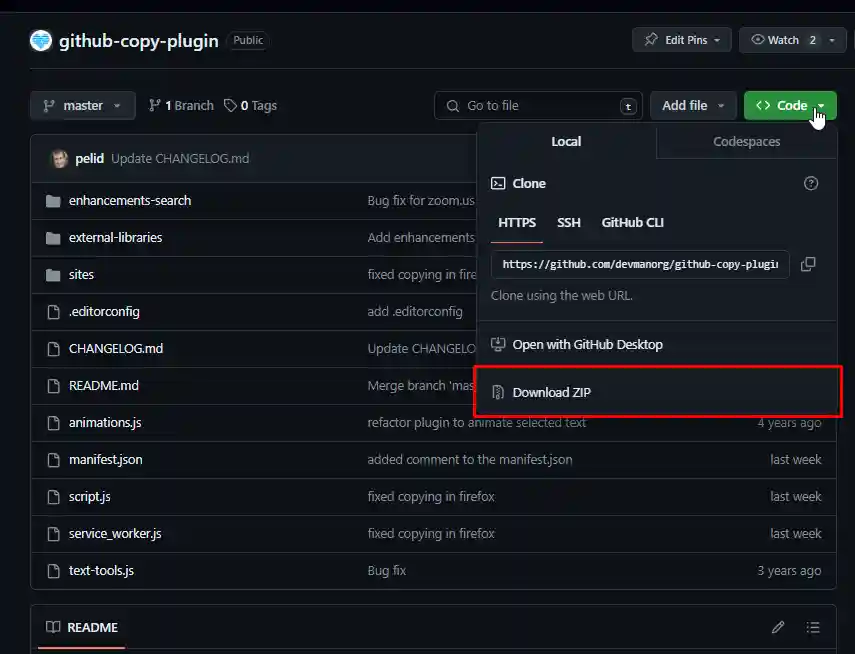This screenshot has height=654, width=855.
Task: View the 0 Tags link
Action: [x=250, y=105]
